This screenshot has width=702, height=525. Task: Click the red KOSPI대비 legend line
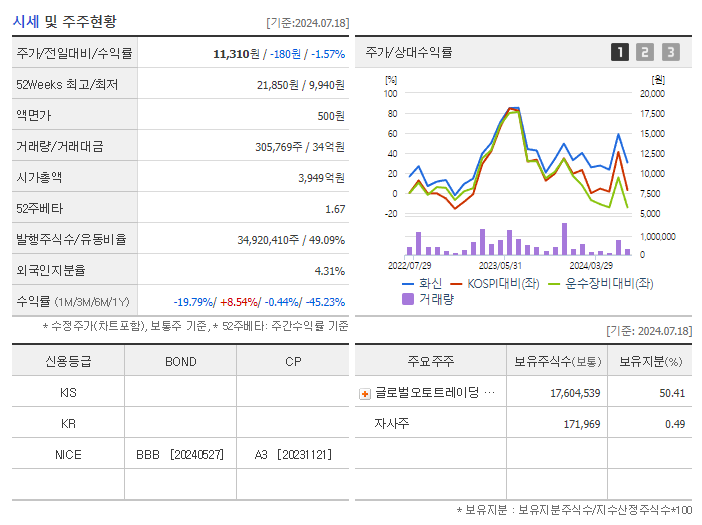click(x=456, y=284)
